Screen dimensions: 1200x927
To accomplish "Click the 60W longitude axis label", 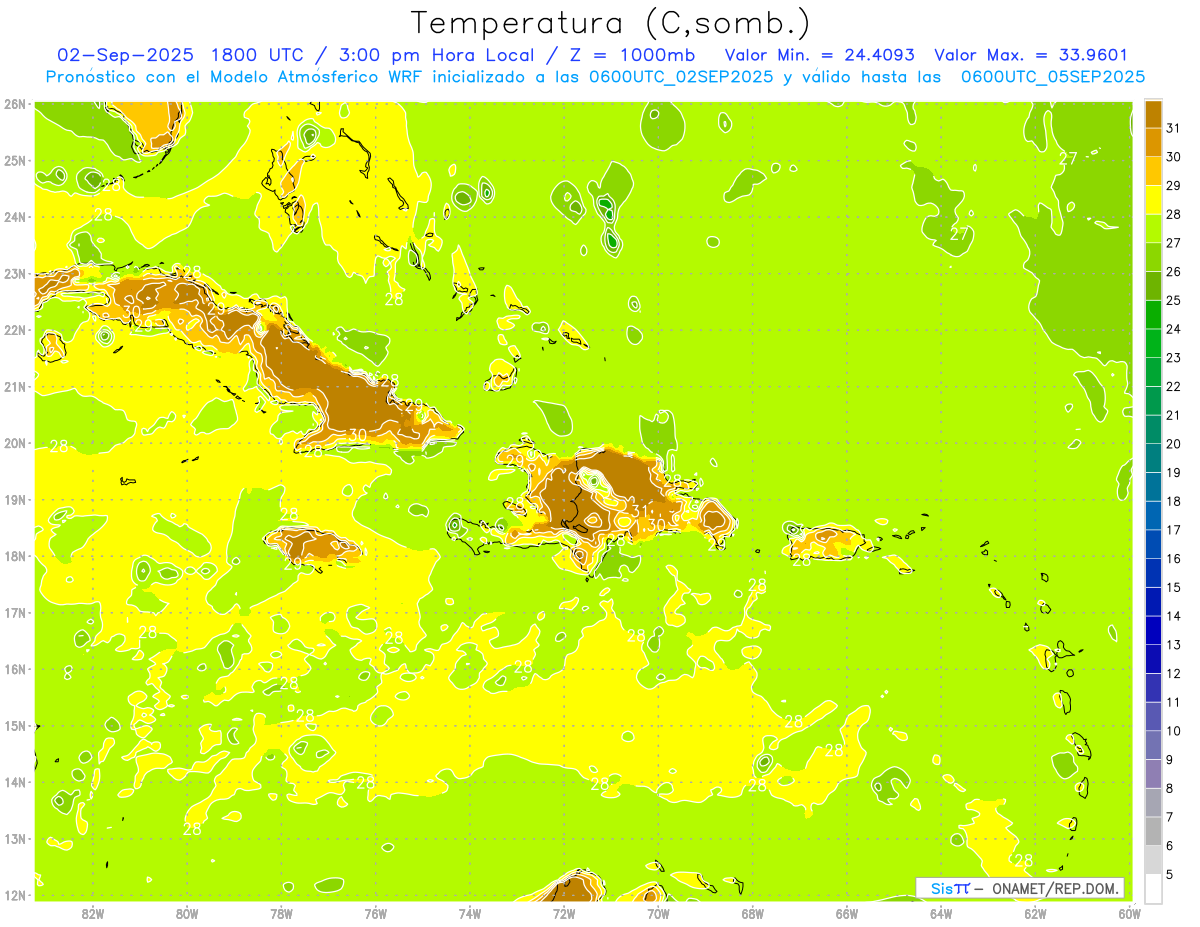I will pos(1129,913).
